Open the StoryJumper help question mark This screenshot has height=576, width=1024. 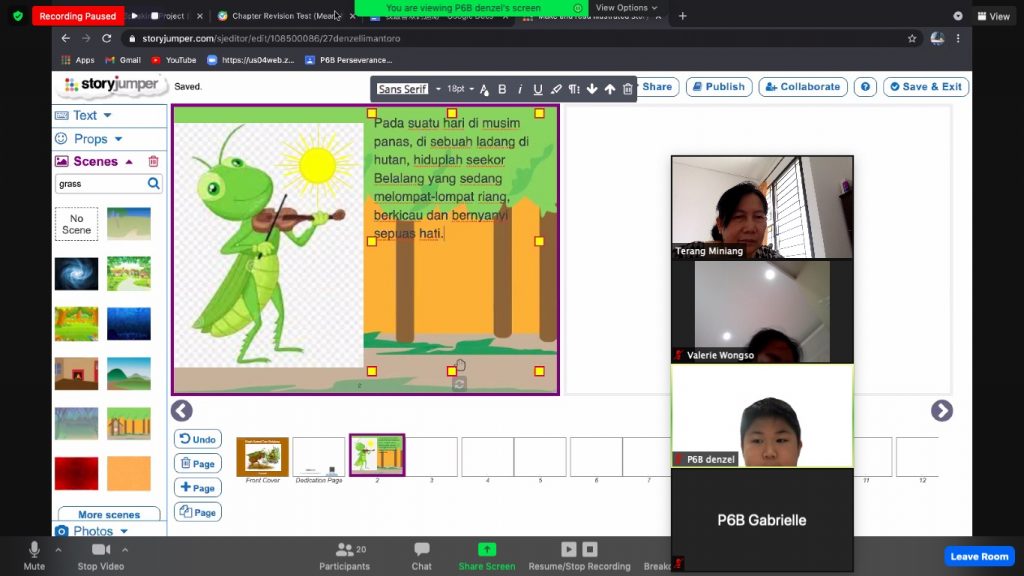(865, 87)
